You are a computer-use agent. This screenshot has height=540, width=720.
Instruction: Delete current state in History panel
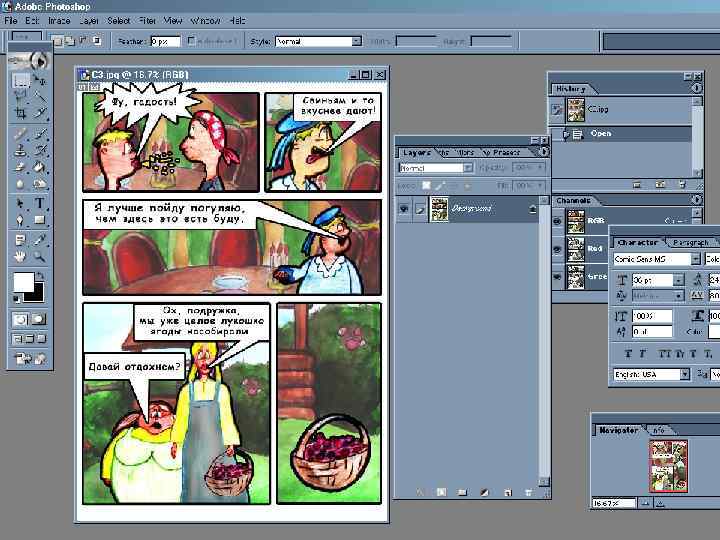(x=682, y=185)
